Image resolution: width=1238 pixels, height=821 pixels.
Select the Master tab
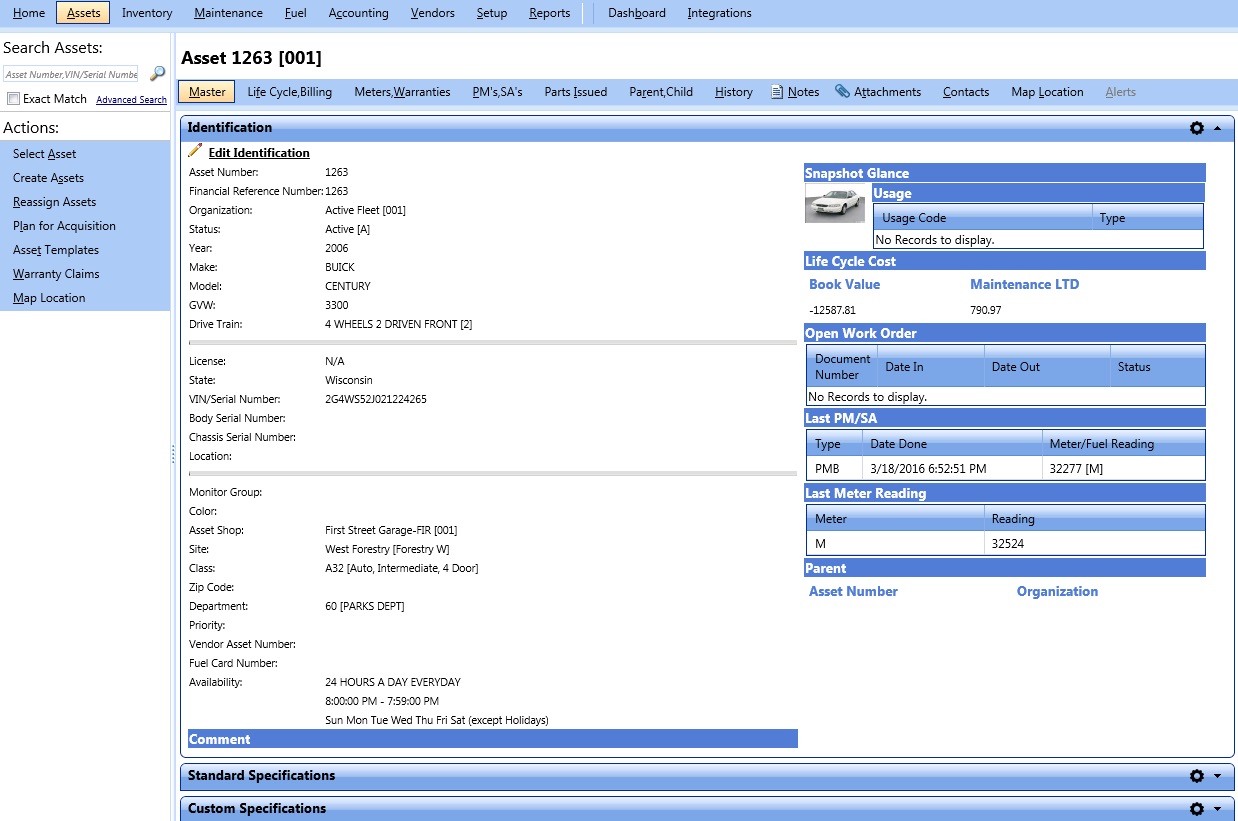coord(207,92)
